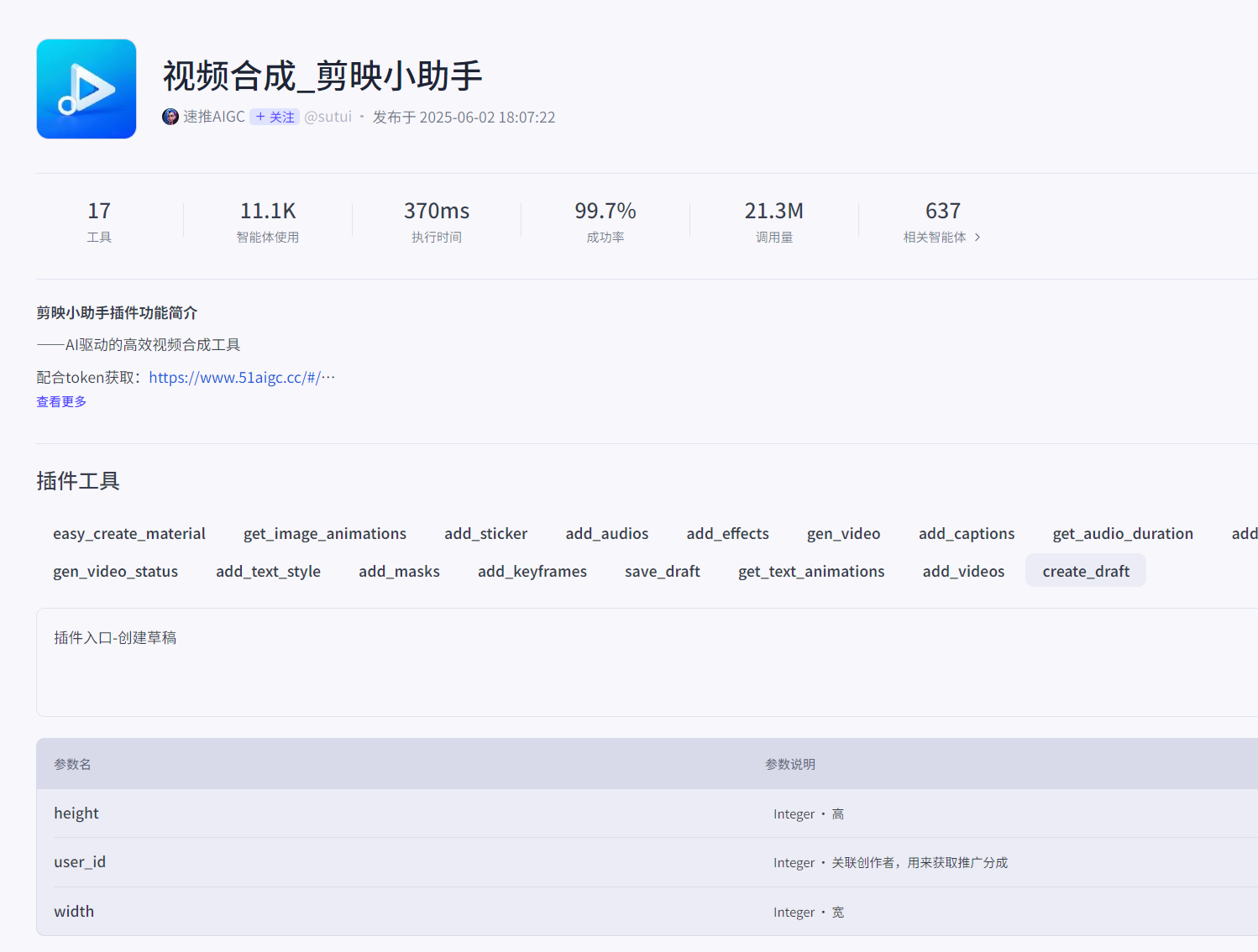This screenshot has height=952, width=1258.
Task: Click the 插件工具 section heading
Action: (78, 481)
